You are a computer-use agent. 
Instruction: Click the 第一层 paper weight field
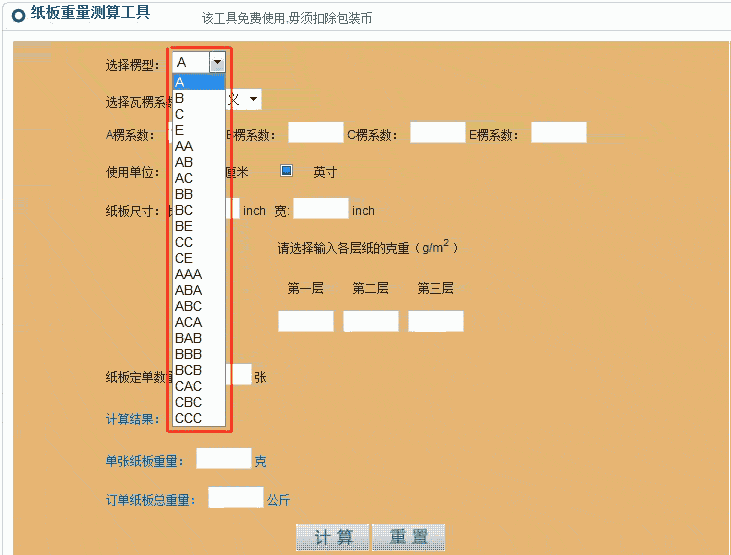(305, 321)
